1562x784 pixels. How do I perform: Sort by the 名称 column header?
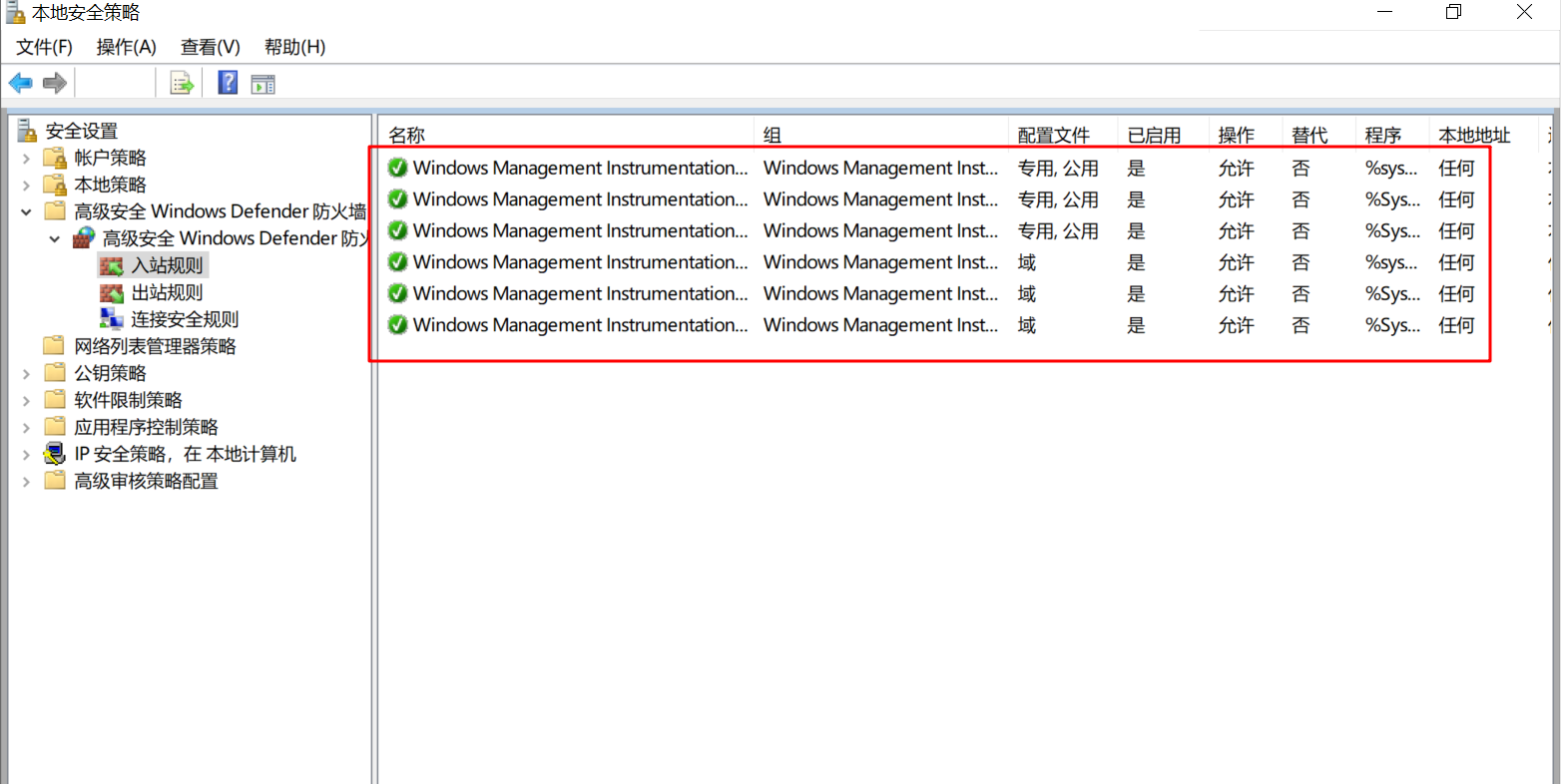566,135
